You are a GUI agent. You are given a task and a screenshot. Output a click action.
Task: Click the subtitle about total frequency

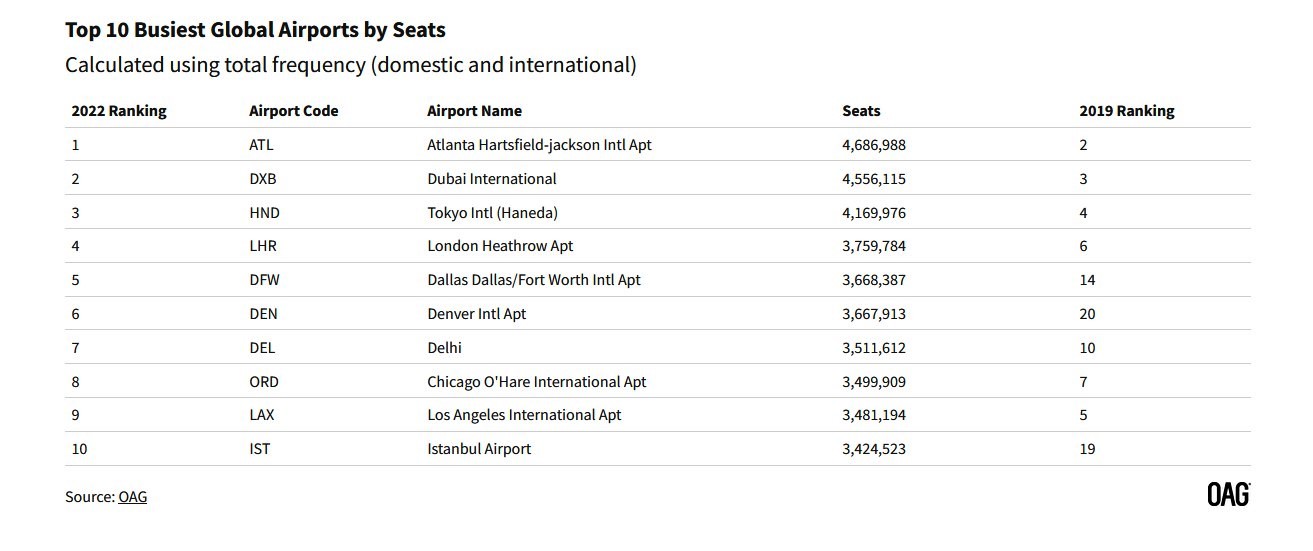coord(351,66)
